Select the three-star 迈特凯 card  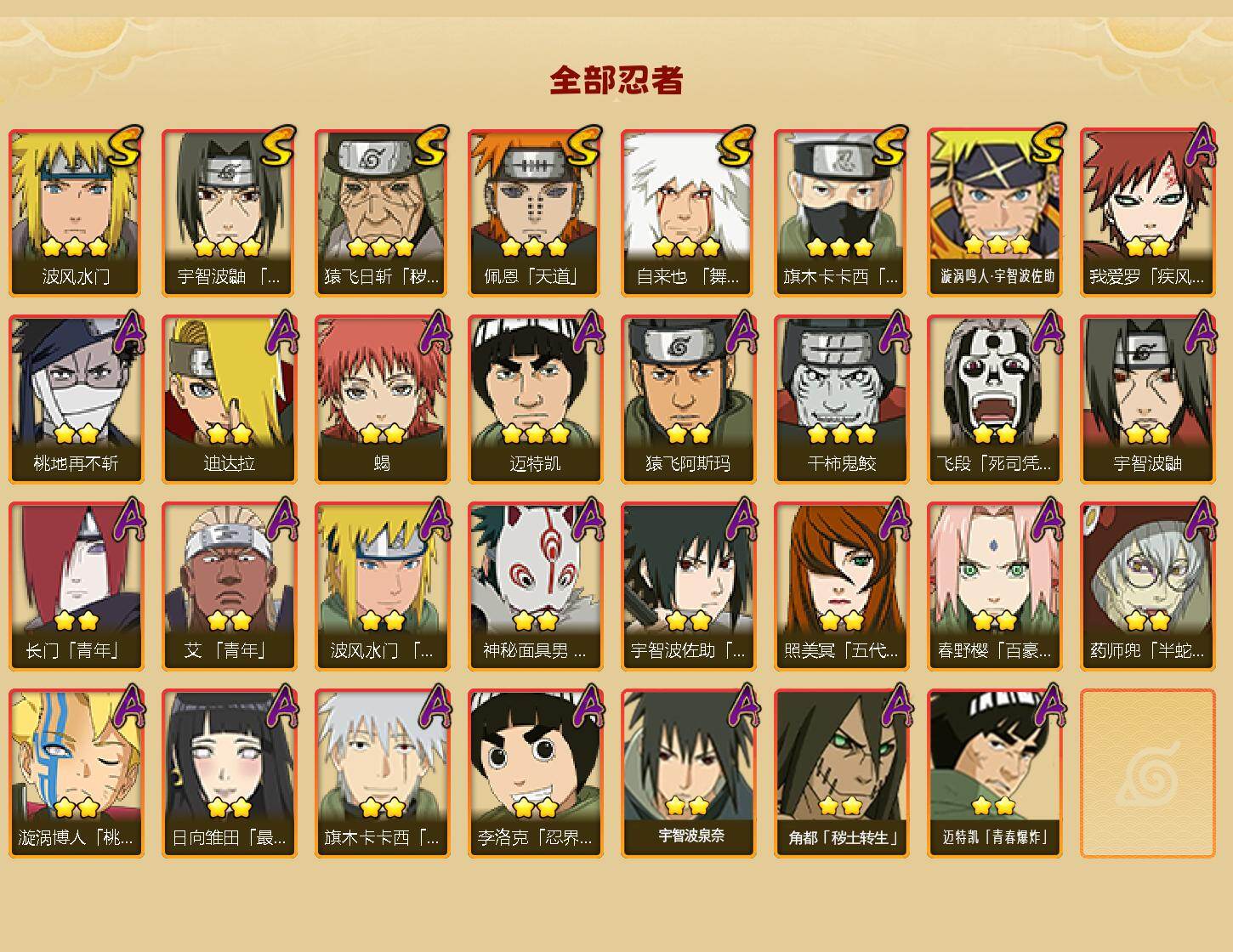(x=535, y=399)
